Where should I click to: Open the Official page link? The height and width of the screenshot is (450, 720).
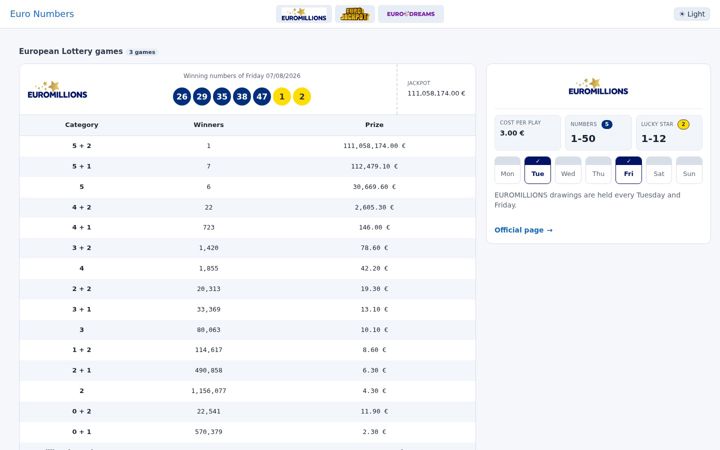coord(523,230)
